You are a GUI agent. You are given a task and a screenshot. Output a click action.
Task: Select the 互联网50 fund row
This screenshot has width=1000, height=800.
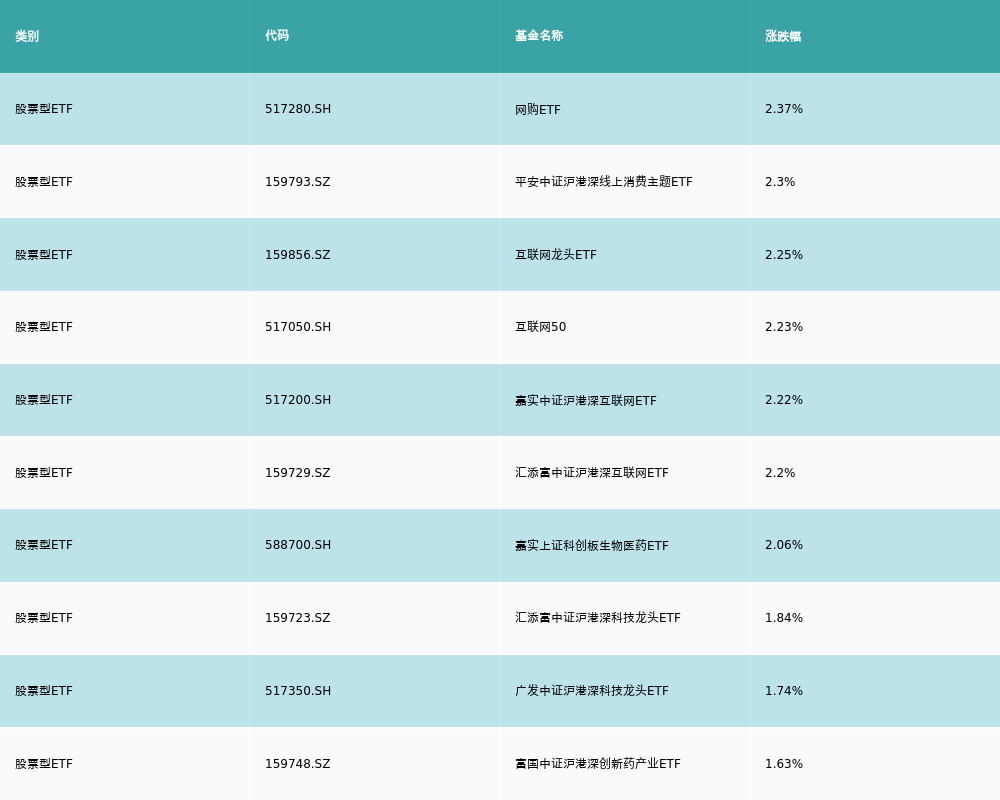[x=500, y=327]
